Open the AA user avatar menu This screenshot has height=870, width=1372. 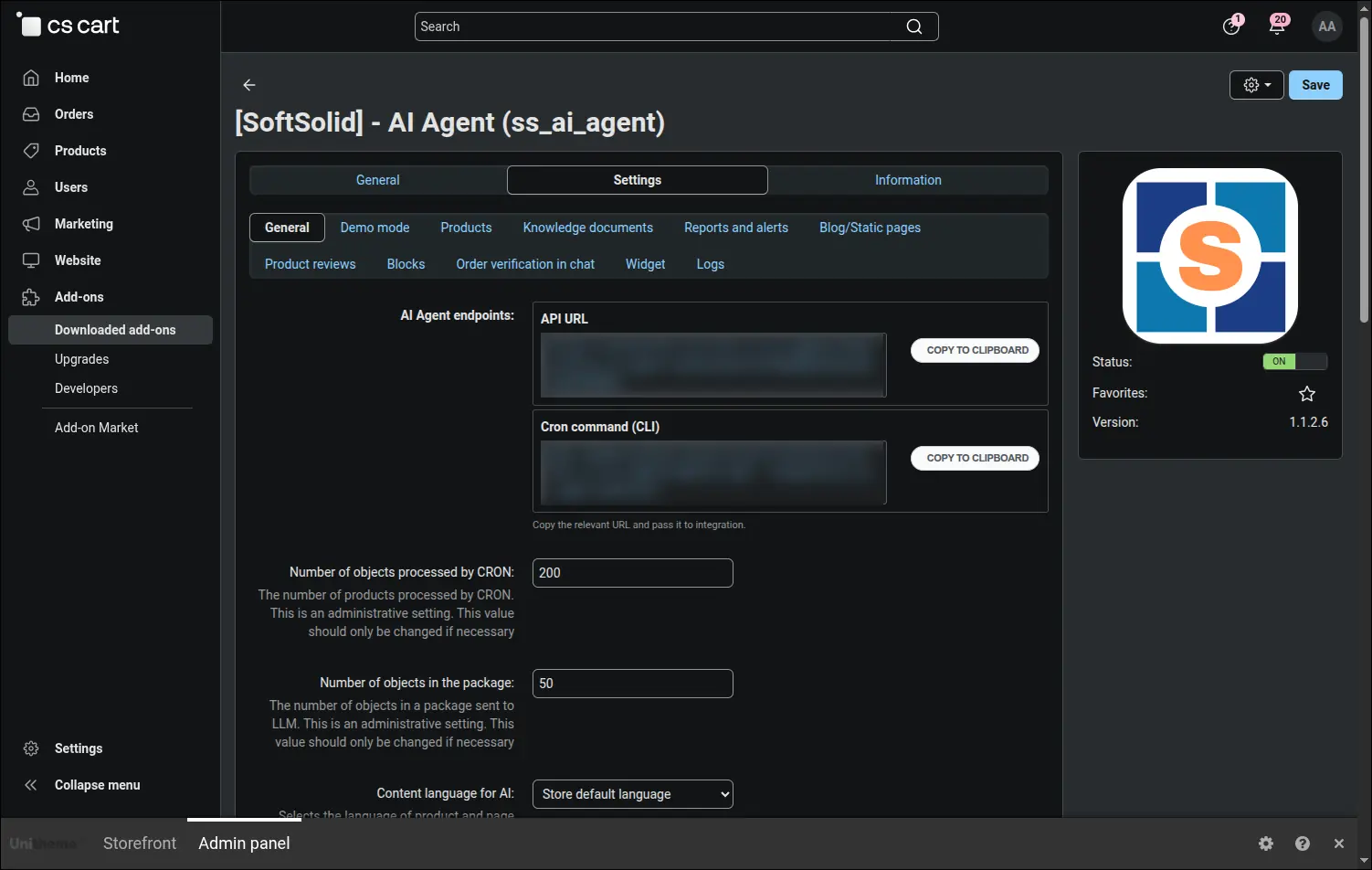(1327, 27)
